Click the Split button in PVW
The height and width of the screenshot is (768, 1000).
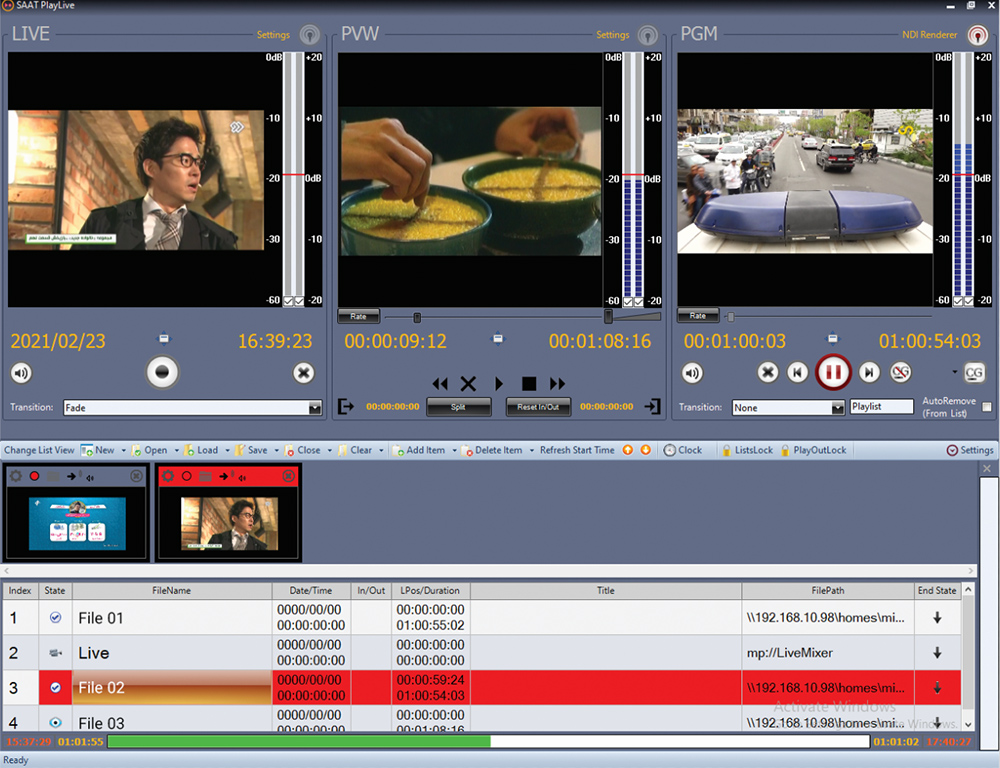[458, 407]
